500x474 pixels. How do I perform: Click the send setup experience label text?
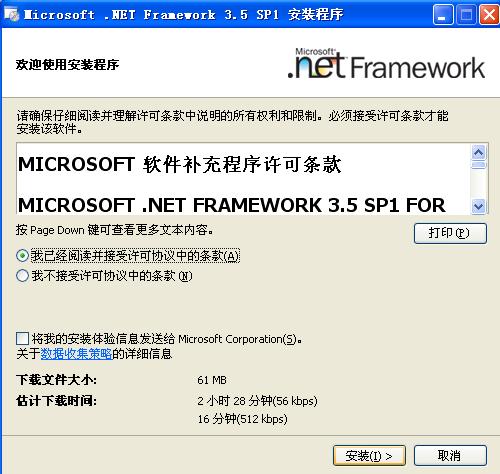pos(167,339)
